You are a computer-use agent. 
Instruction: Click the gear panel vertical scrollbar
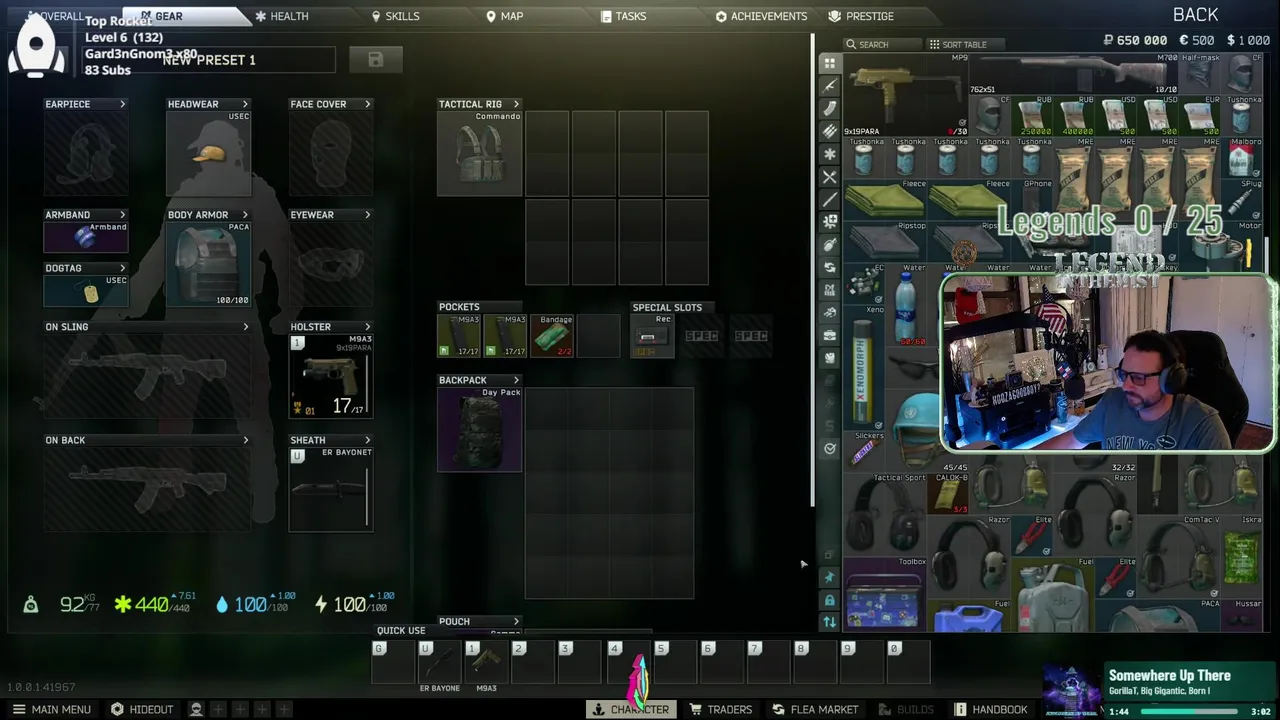point(812,270)
